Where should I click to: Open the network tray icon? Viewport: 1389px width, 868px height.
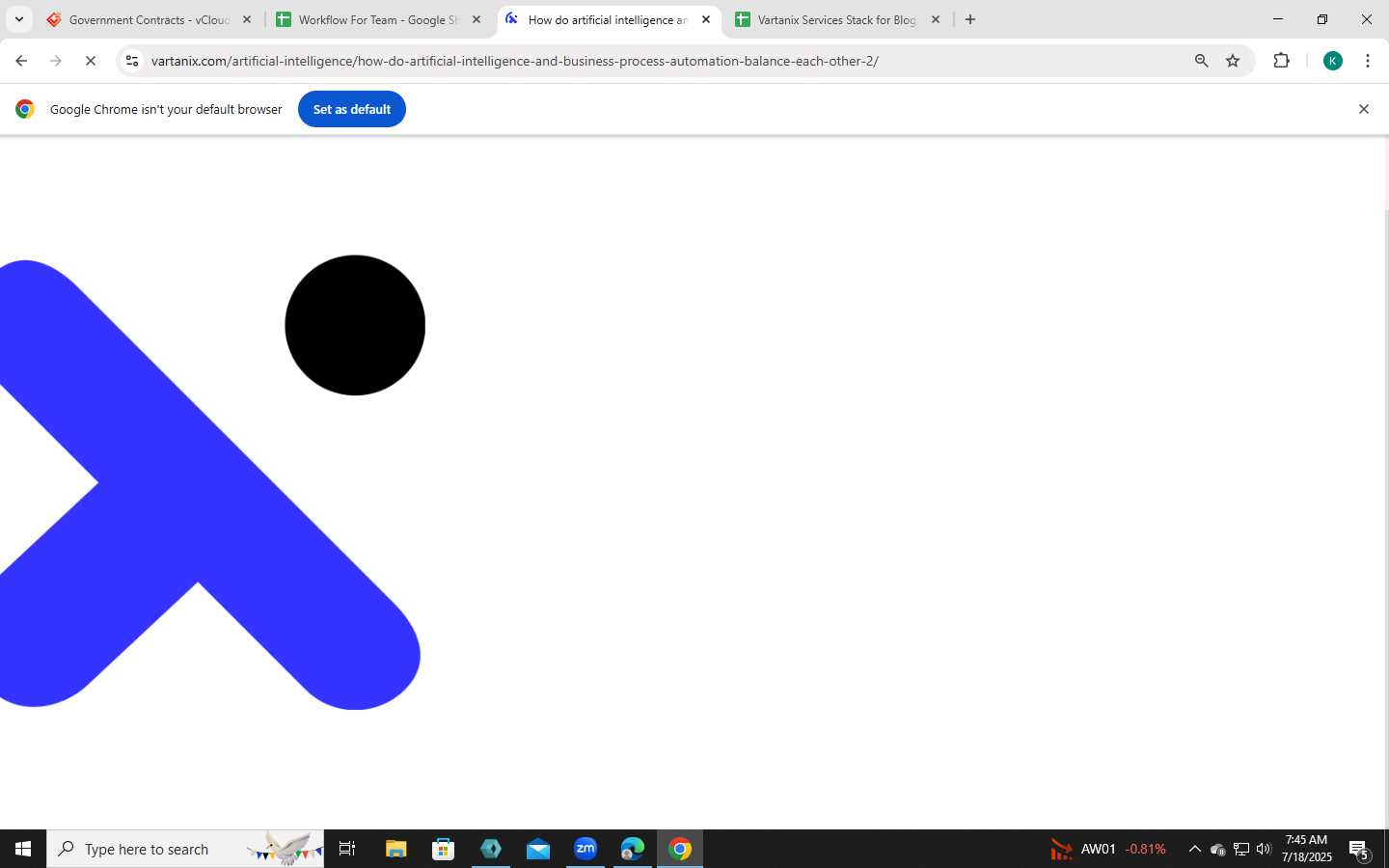pyautogui.click(x=1241, y=849)
